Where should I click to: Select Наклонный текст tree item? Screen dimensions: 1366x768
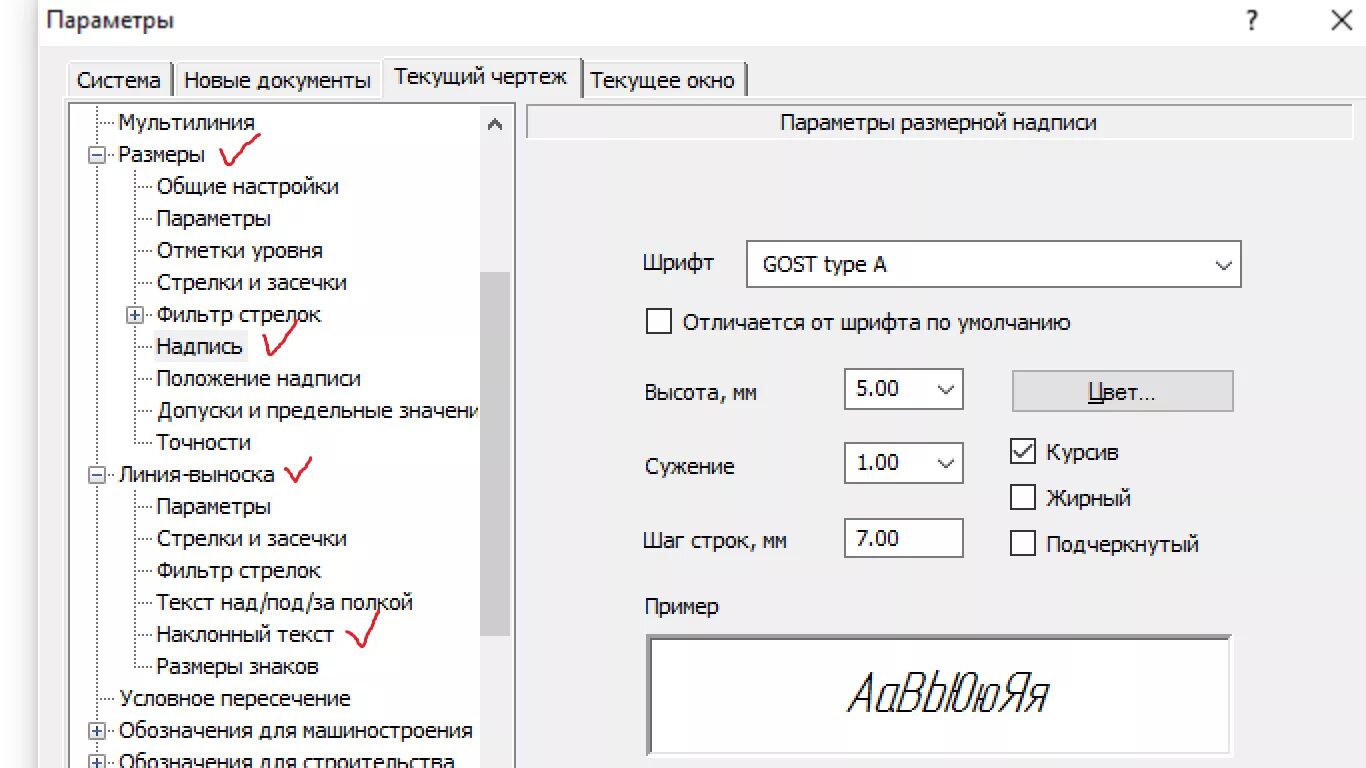pos(245,635)
